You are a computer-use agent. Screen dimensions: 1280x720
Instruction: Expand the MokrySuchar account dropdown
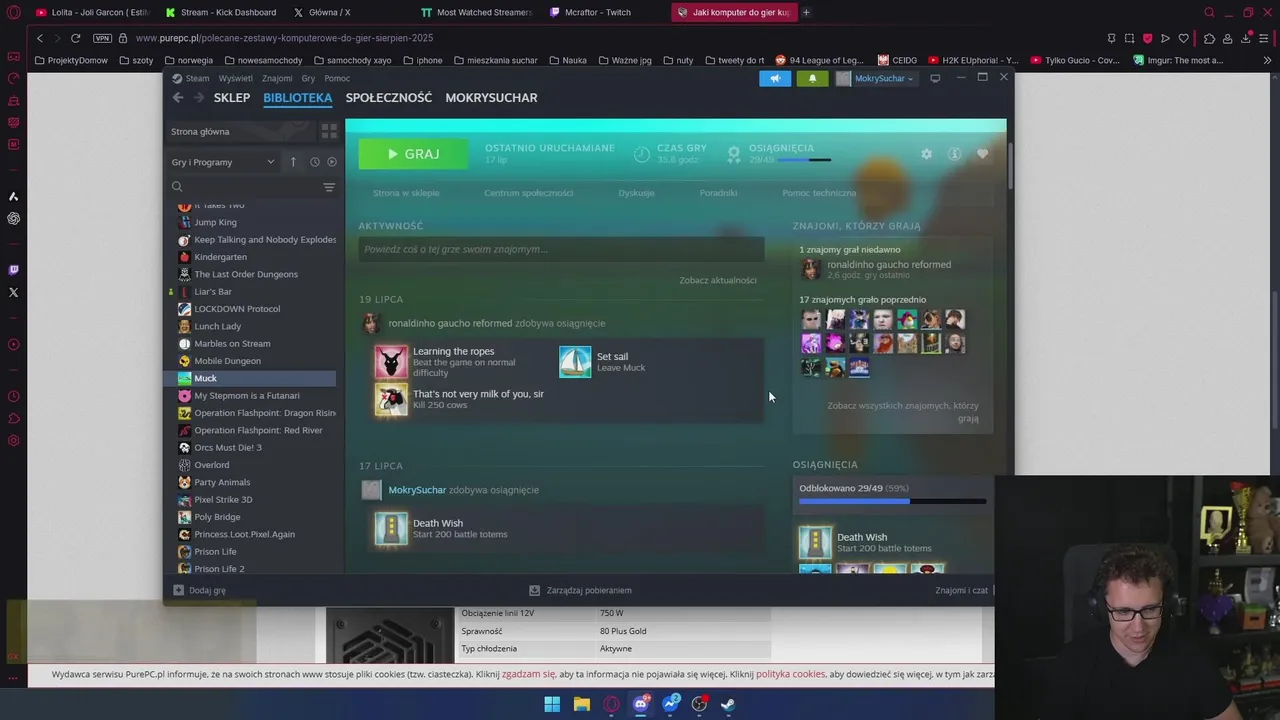(875, 78)
